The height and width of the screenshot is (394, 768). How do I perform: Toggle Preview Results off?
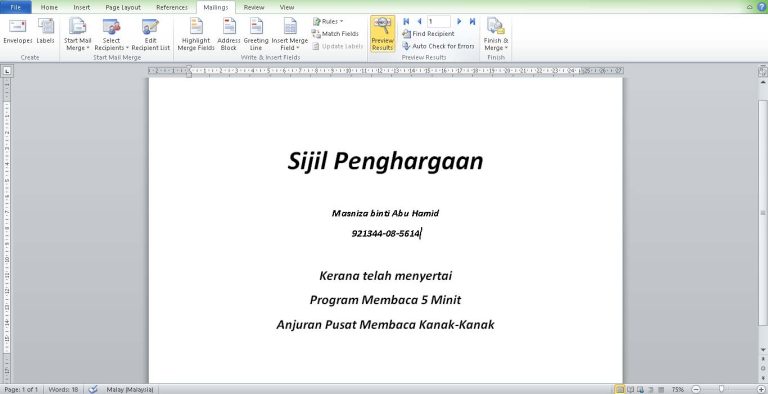382,34
